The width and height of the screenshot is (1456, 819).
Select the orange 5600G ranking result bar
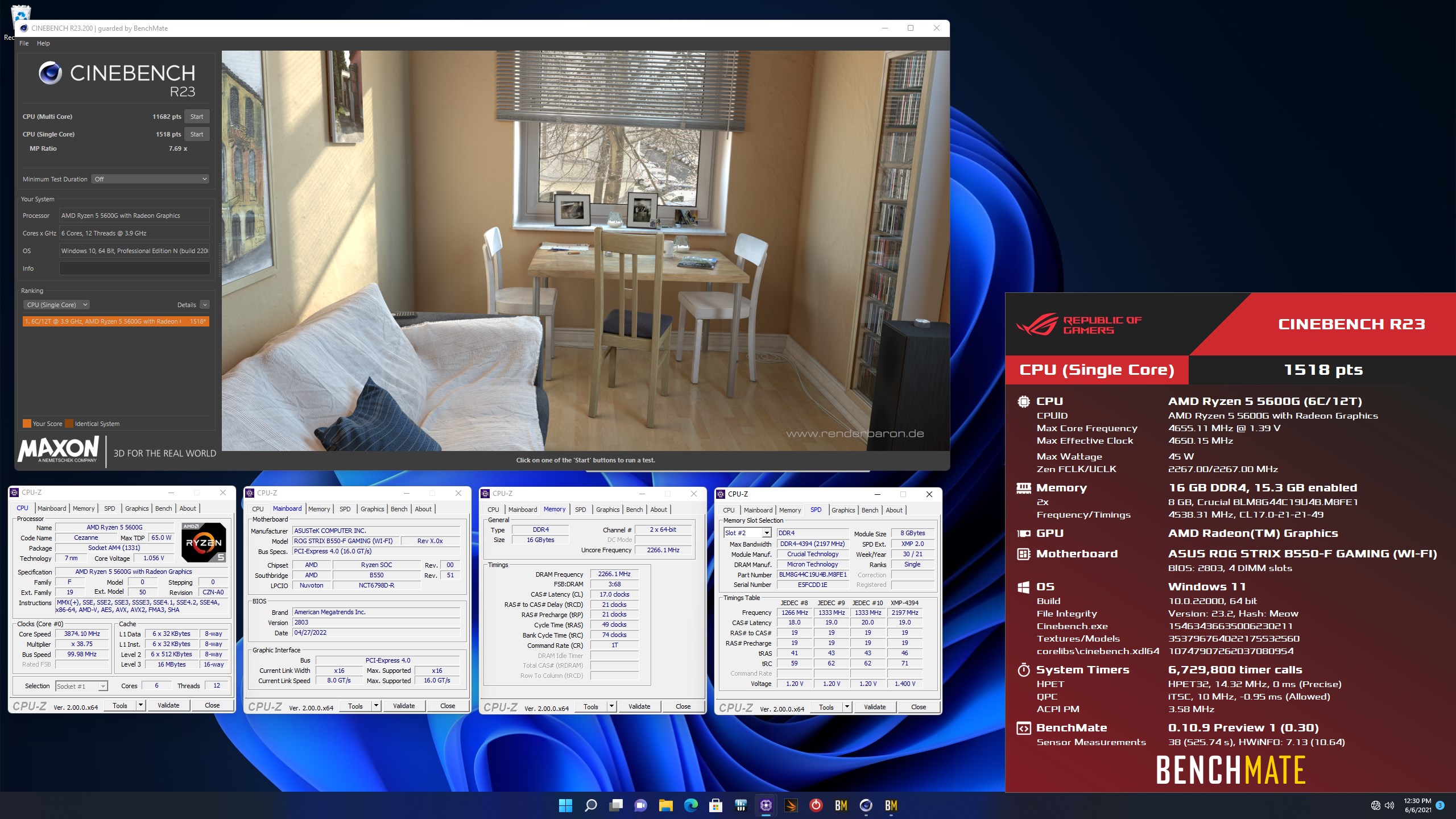point(116,321)
